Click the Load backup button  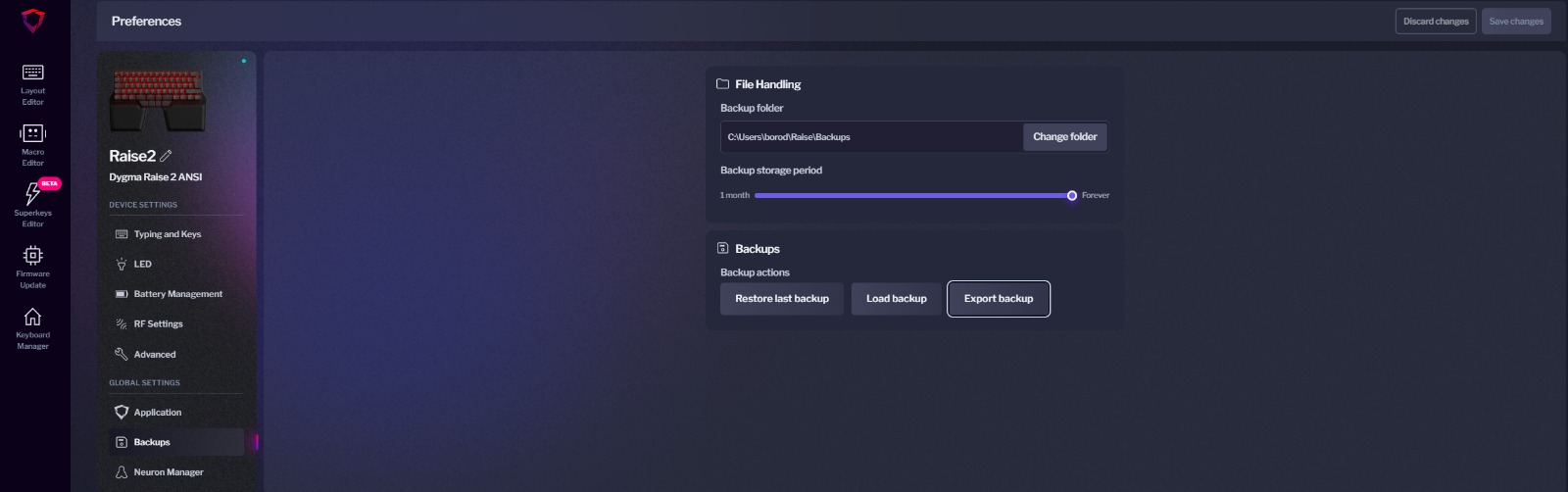(x=897, y=299)
